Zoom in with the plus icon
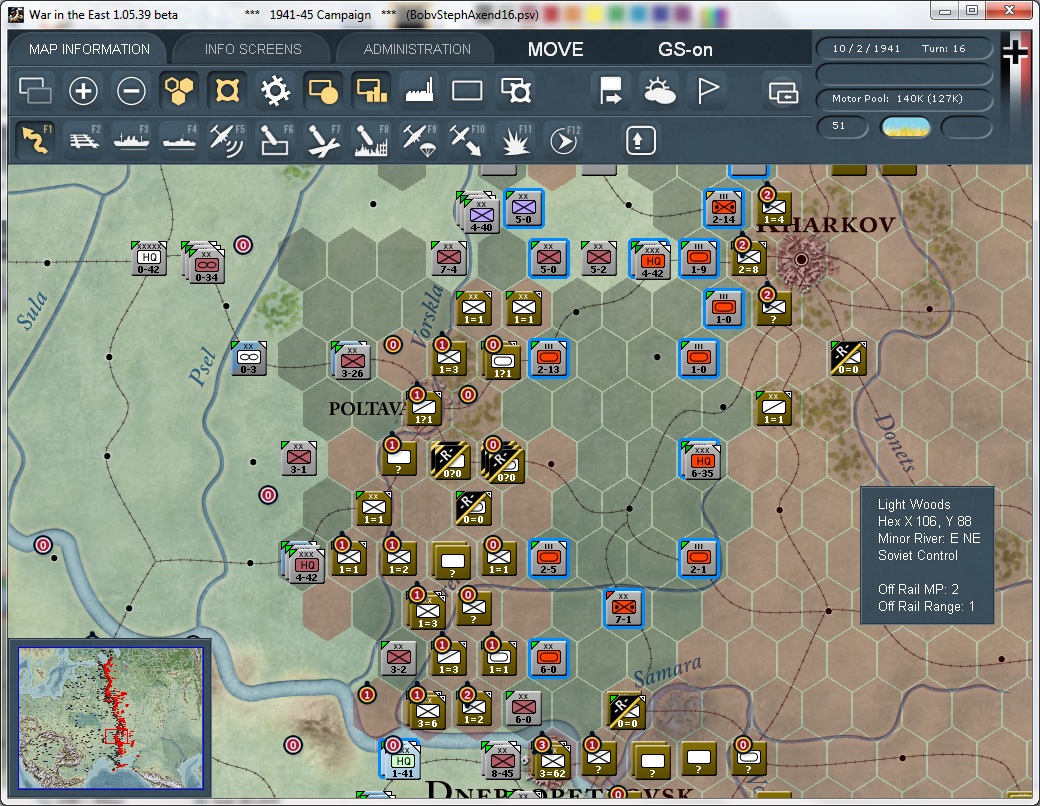Screen dimensions: 1040x806 83,91
